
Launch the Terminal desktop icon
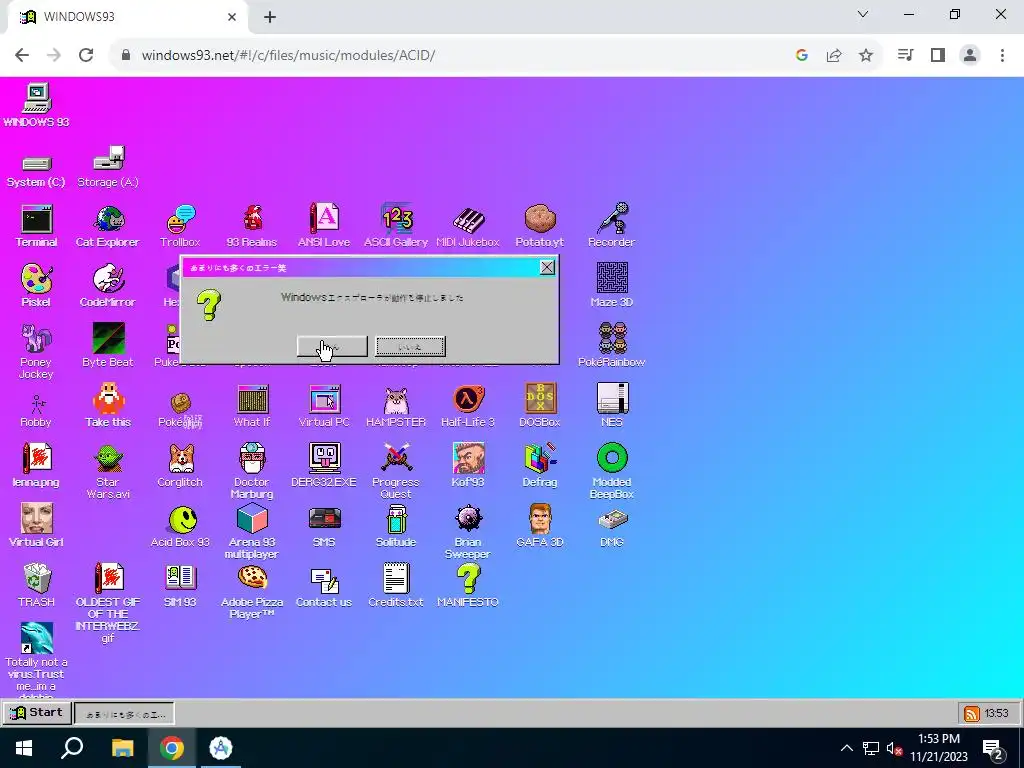[x=37, y=226]
